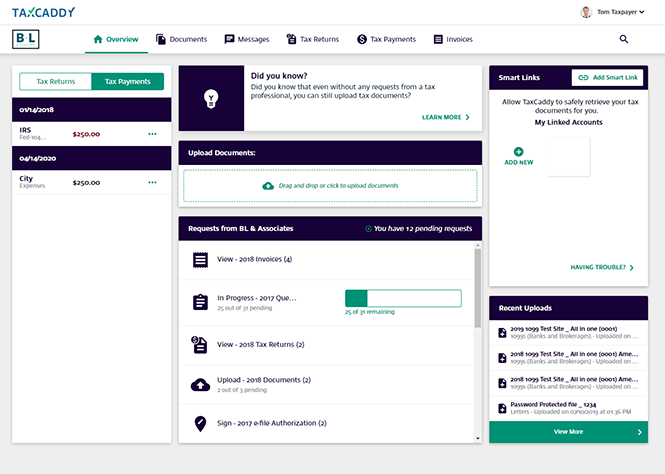Click the 01/14/2018 date header
The image size is (665, 474).
[x=92, y=110]
